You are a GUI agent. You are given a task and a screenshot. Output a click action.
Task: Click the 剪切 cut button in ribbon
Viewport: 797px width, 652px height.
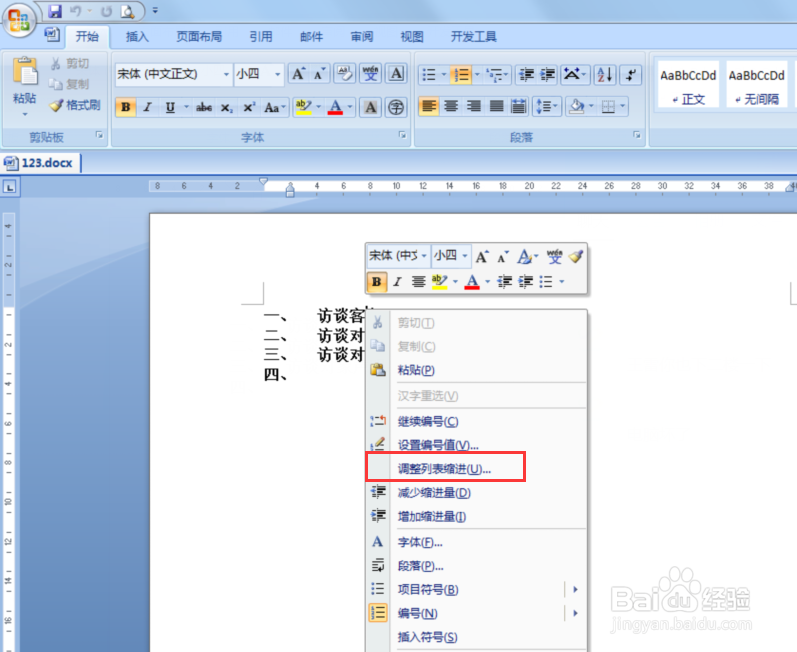pyautogui.click(x=70, y=64)
